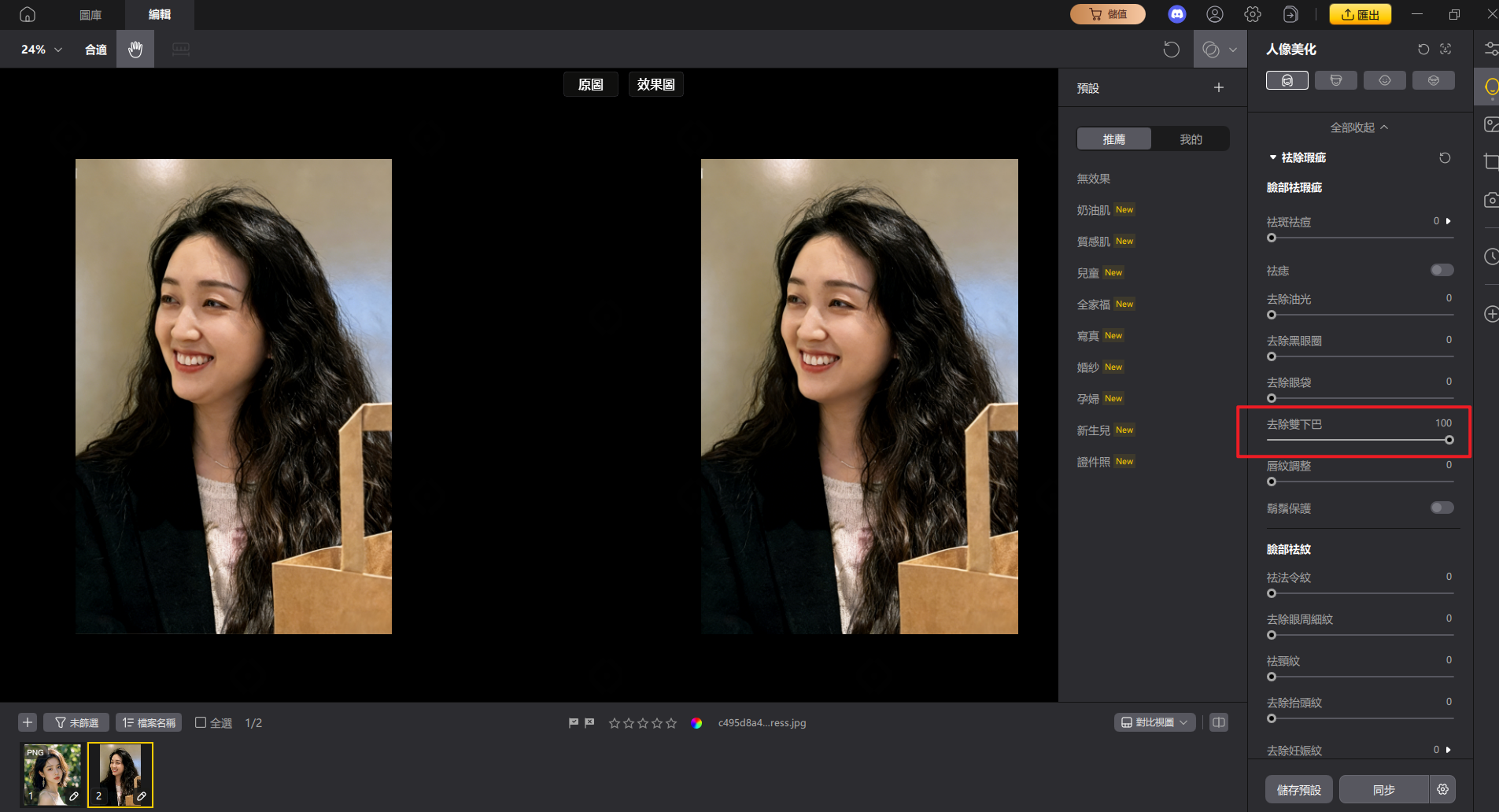Reset 人像美化 settings with the reset icon

click(1423, 49)
